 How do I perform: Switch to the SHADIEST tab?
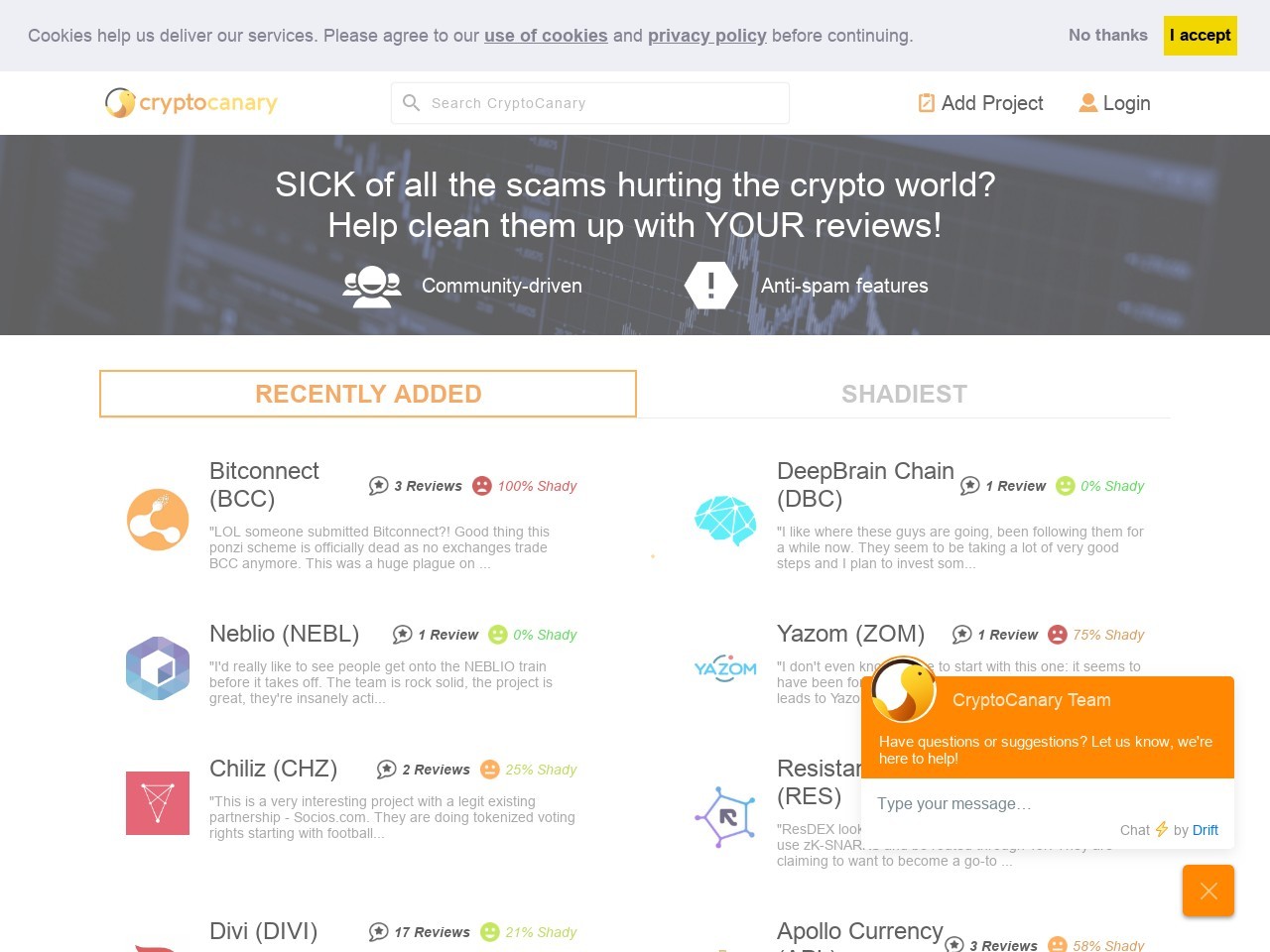[x=904, y=394]
